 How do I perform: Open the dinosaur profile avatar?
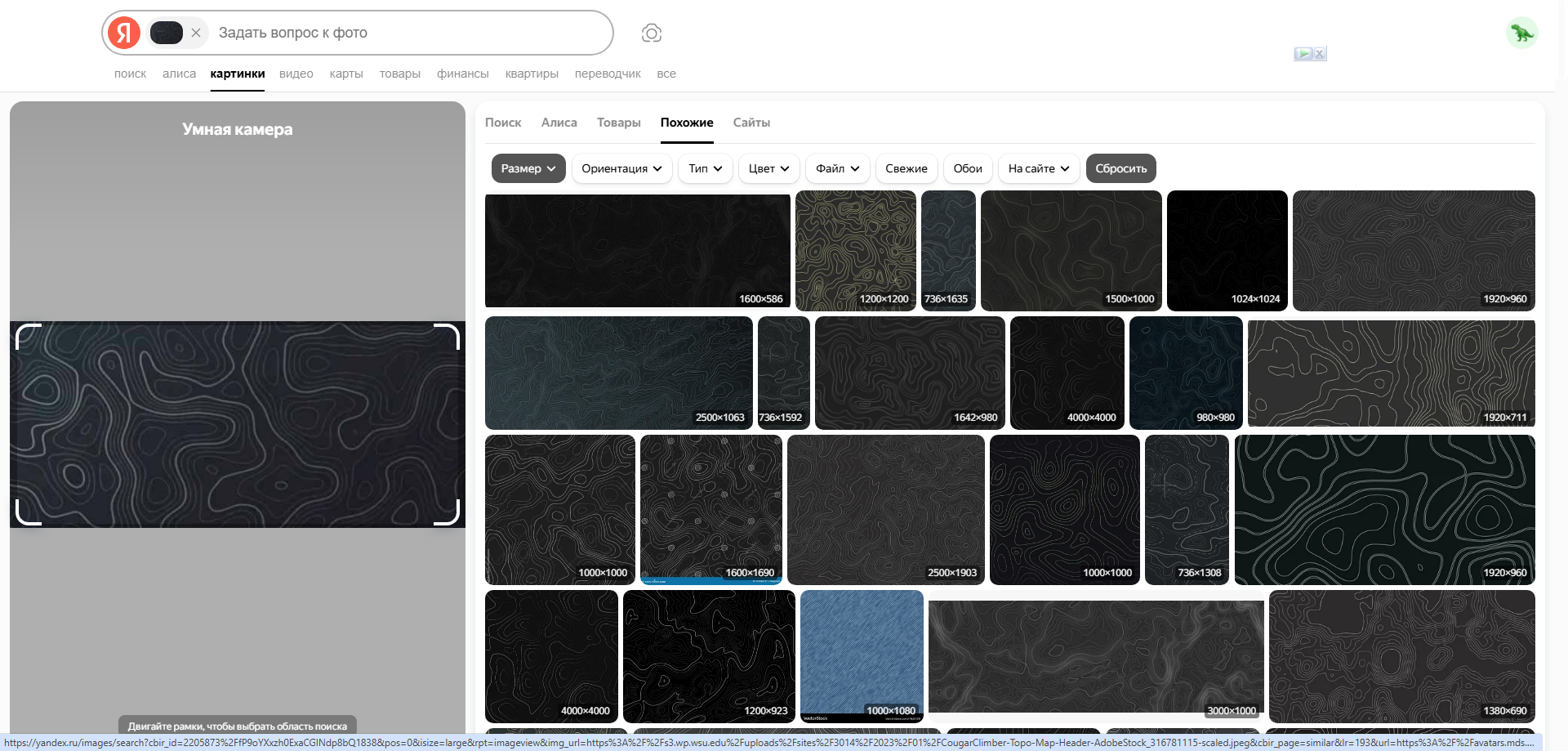coord(1521,33)
